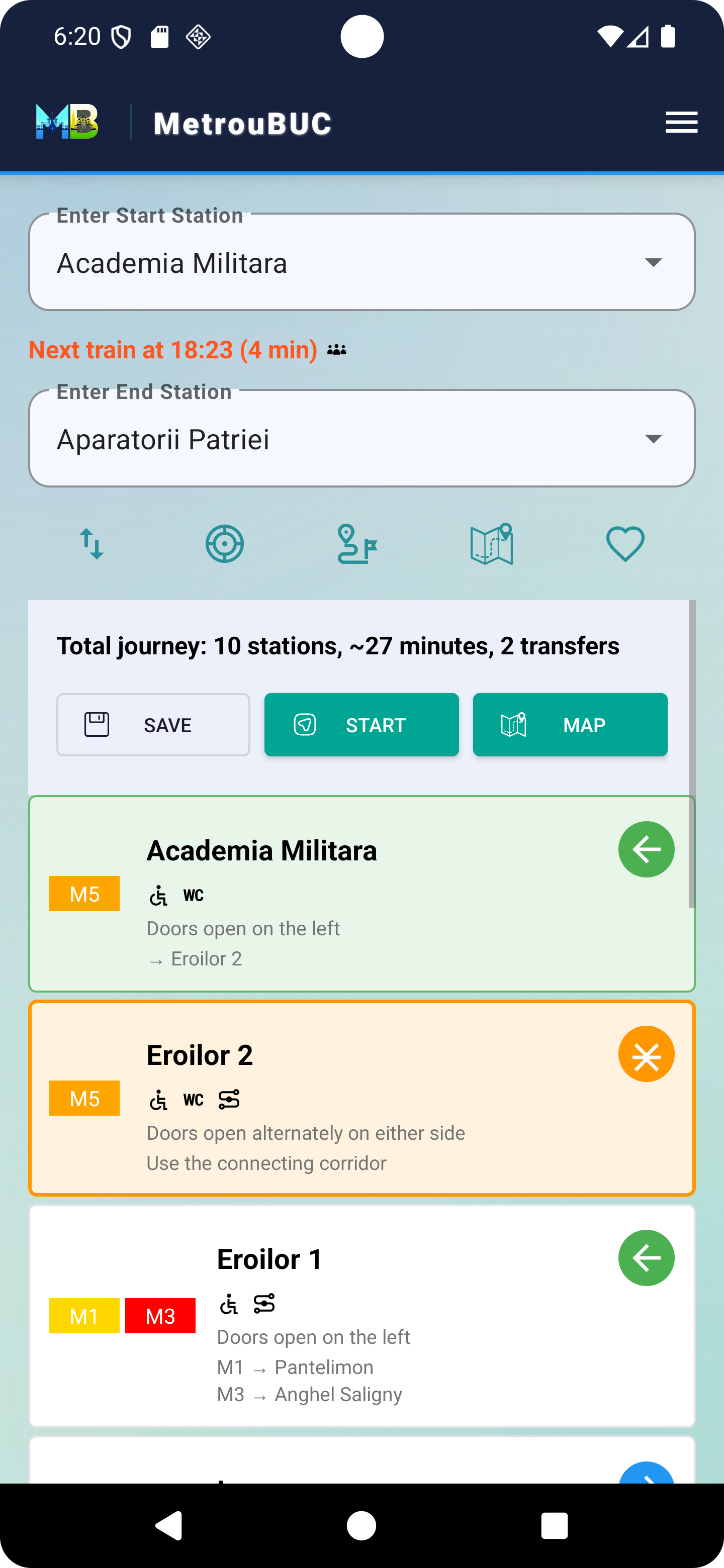Save the current journey
724x1568 pixels.
(153, 725)
